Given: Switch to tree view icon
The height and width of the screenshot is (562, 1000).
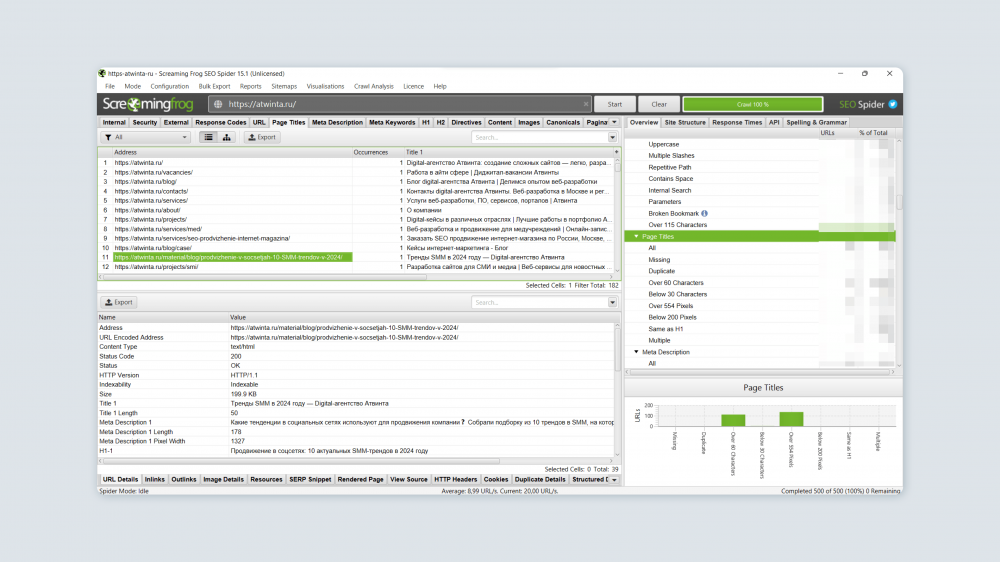Looking at the screenshot, I should 226,137.
